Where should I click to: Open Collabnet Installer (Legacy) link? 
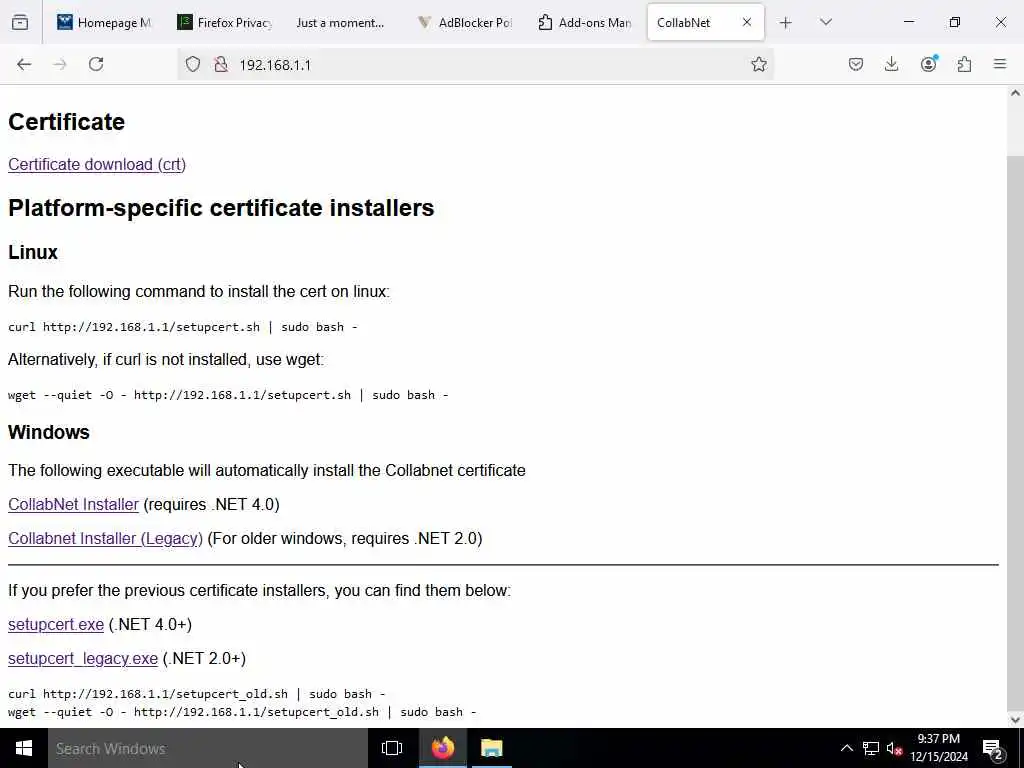[x=105, y=538]
